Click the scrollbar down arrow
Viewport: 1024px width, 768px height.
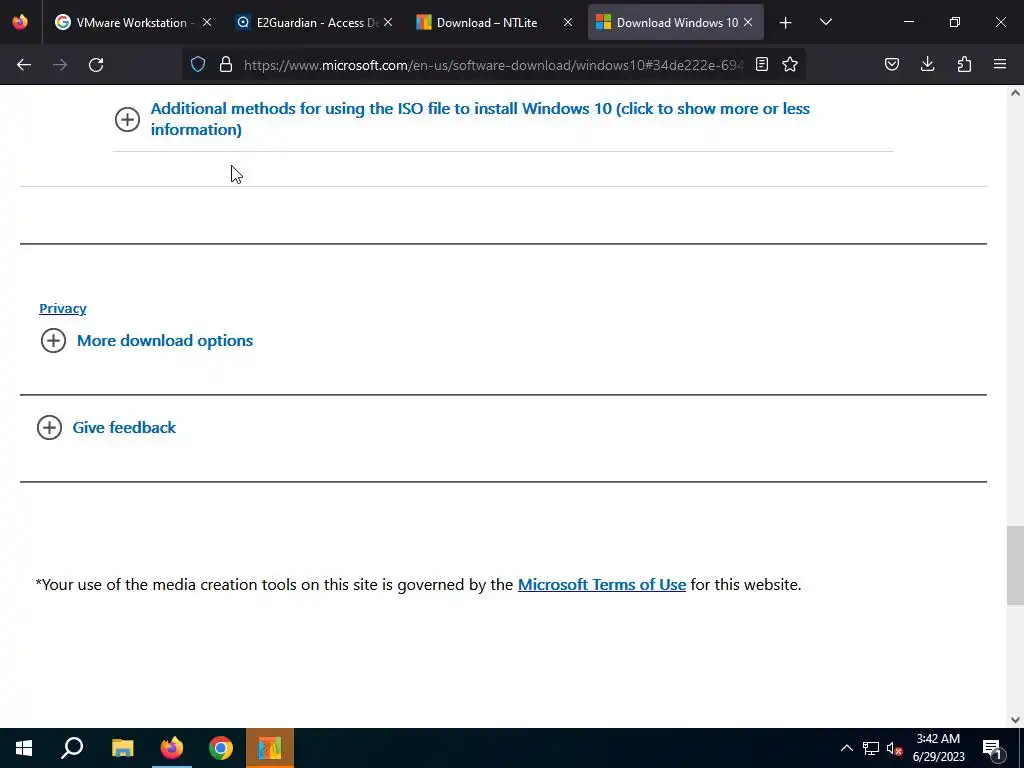pyautogui.click(x=1015, y=720)
